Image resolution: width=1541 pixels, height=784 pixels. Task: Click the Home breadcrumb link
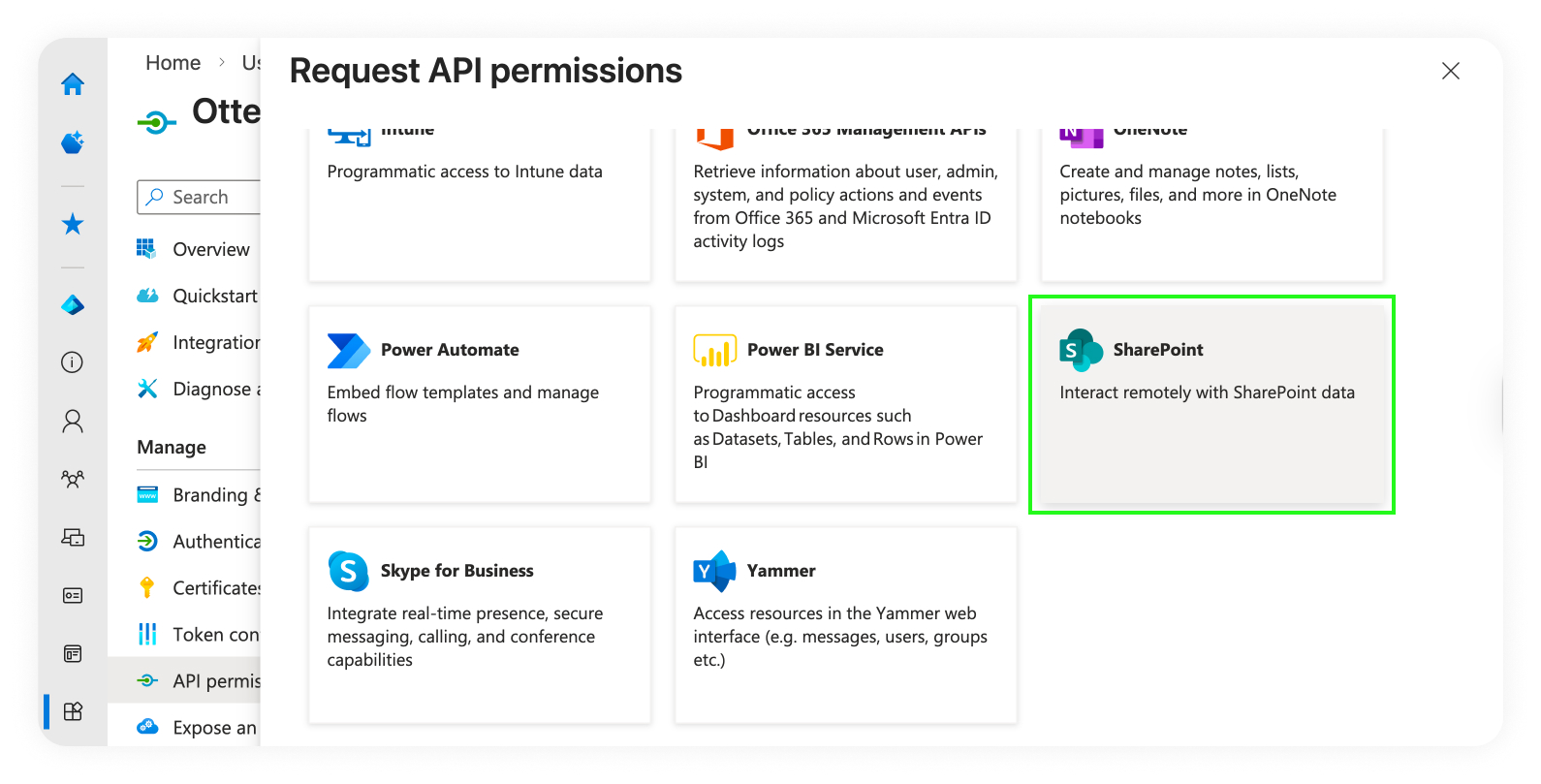(173, 63)
